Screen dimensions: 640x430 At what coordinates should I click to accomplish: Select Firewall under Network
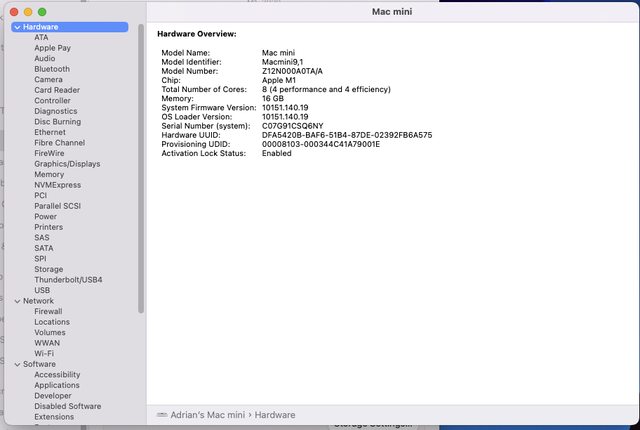[48, 311]
